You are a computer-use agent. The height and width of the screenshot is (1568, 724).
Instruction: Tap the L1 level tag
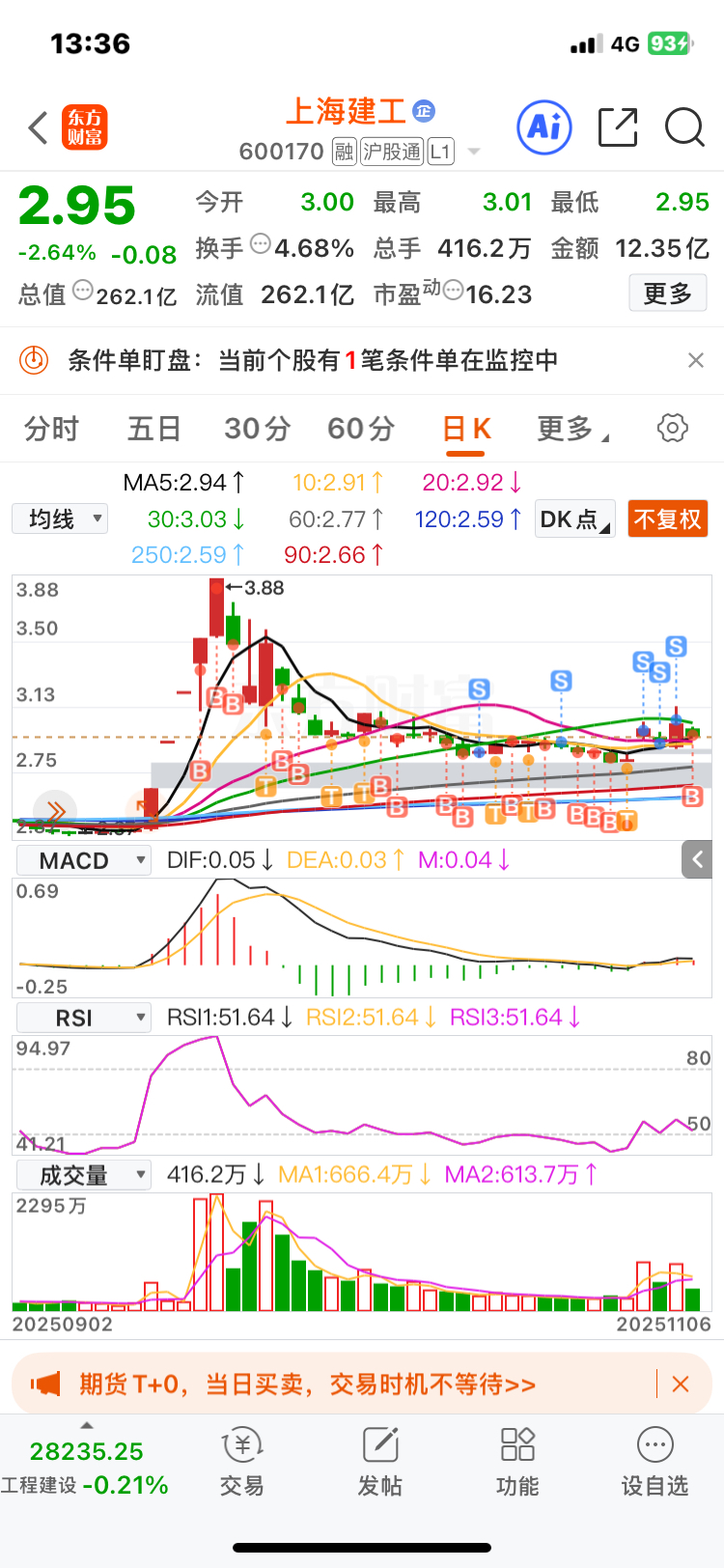[x=440, y=152]
